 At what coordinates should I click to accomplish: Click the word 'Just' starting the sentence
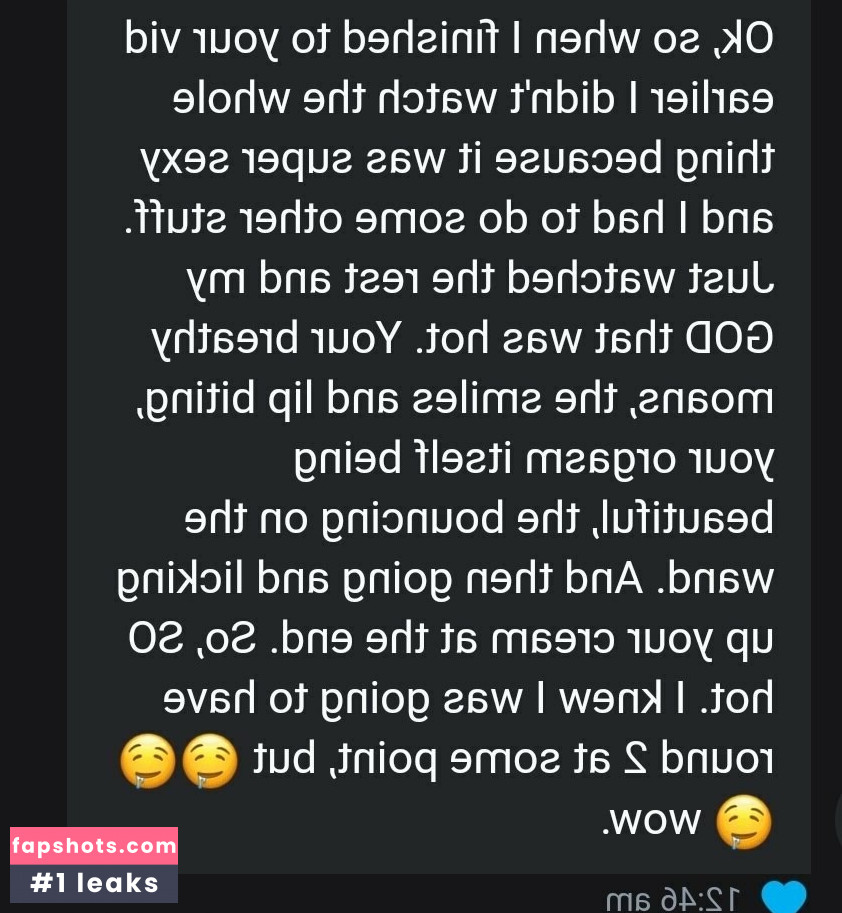[x=732, y=278]
